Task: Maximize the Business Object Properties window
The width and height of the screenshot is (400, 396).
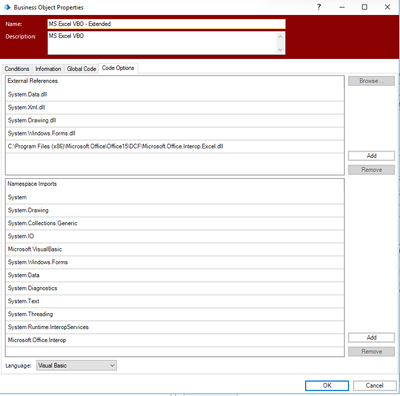Action: [x=365, y=7]
